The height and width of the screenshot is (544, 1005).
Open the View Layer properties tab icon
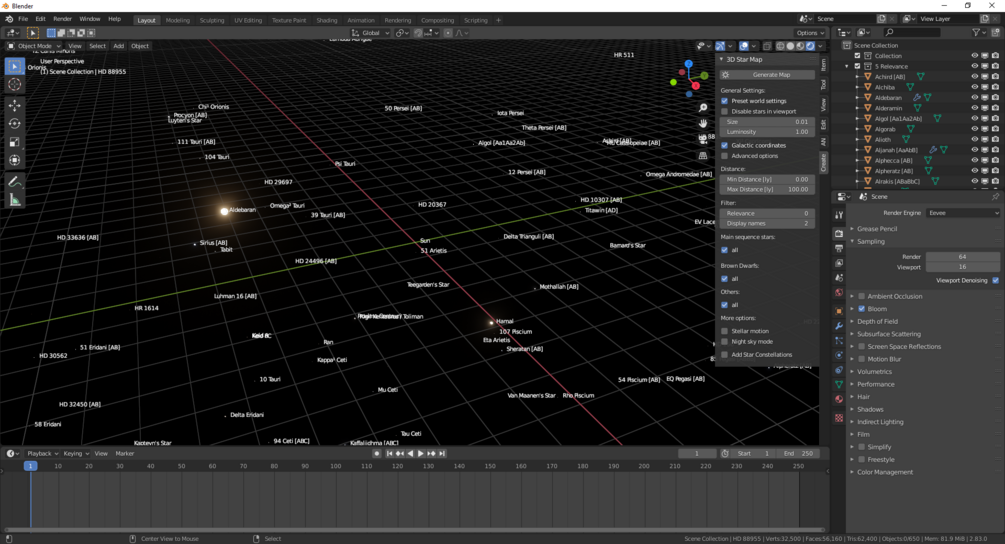[x=839, y=263]
